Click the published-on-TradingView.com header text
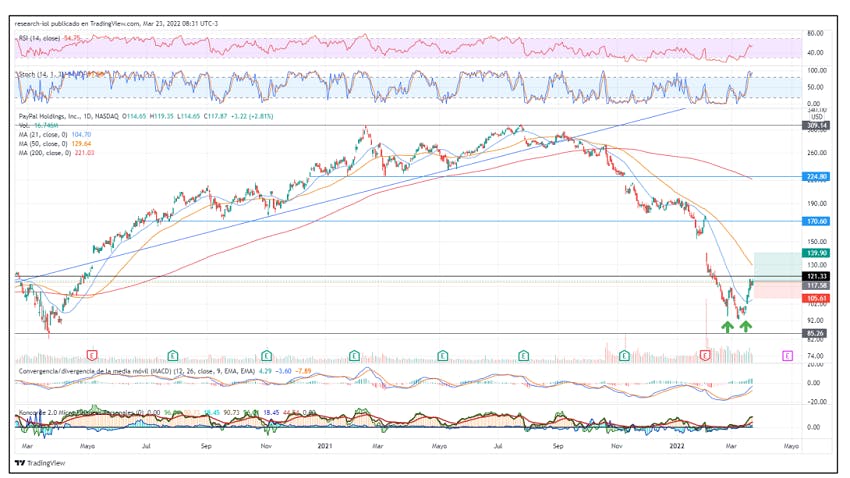 [x=116, y=23]
